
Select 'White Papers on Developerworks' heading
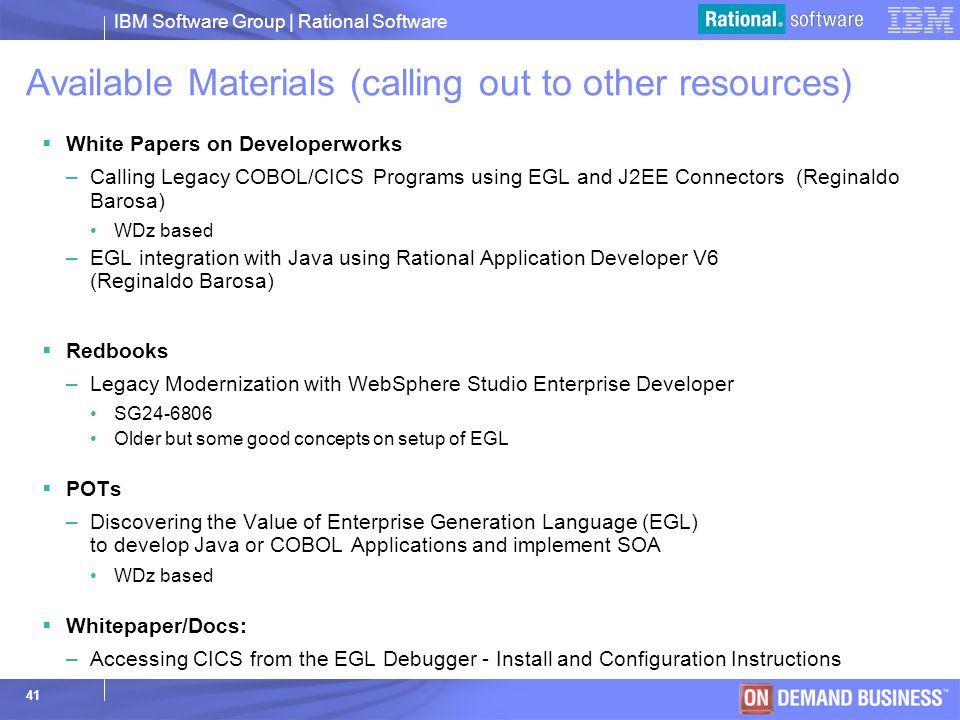(x=234, y=144)
